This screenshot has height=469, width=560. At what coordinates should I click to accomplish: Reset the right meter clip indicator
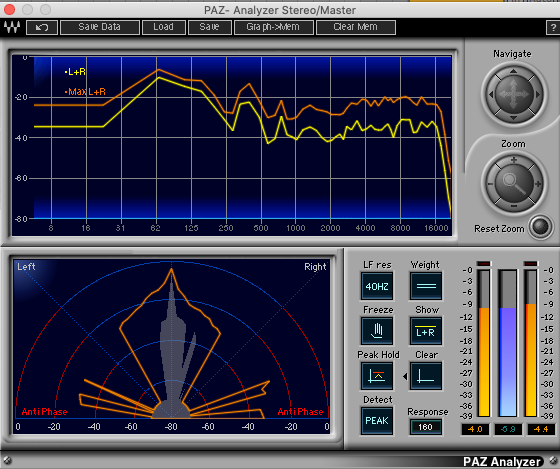[x=530, y=264]
